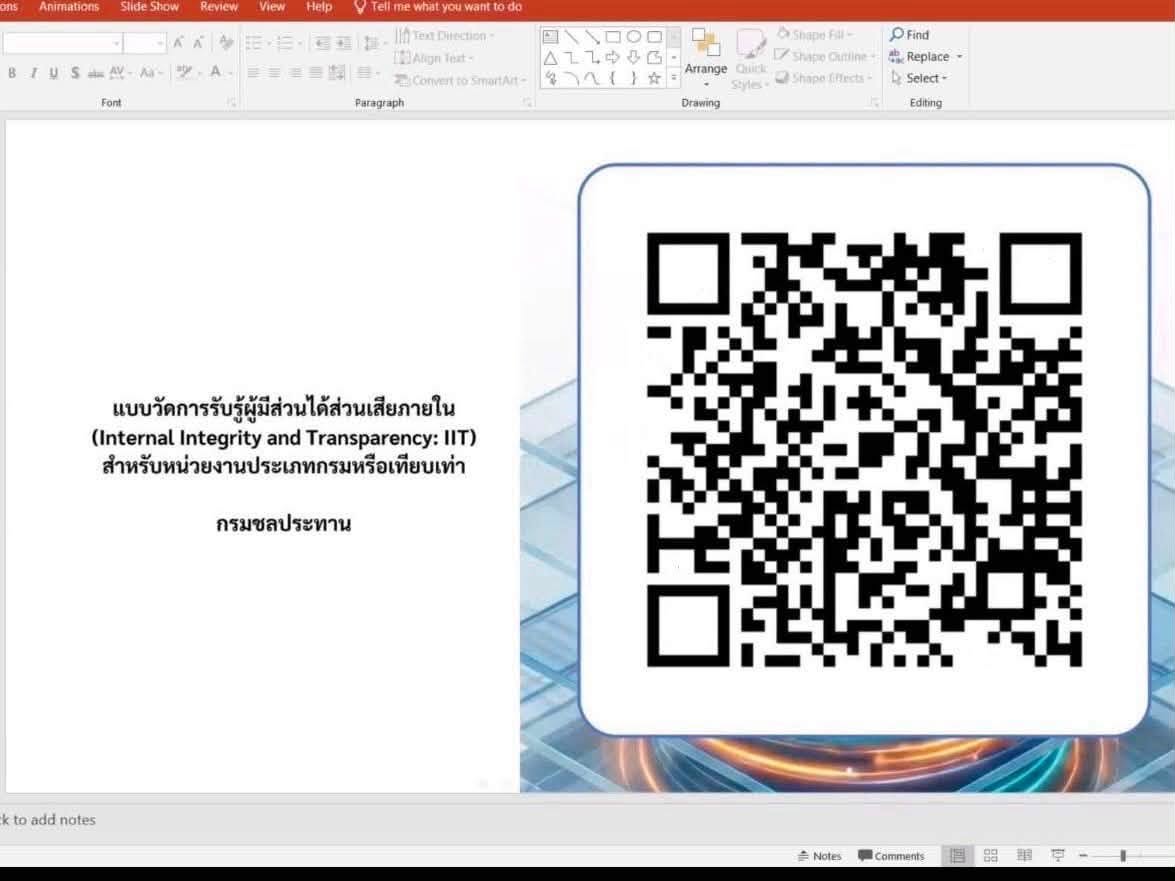Toggle text Shadow effect
Image resolution: width=1175 pixels, height=881 pixels.
point(75,73)
